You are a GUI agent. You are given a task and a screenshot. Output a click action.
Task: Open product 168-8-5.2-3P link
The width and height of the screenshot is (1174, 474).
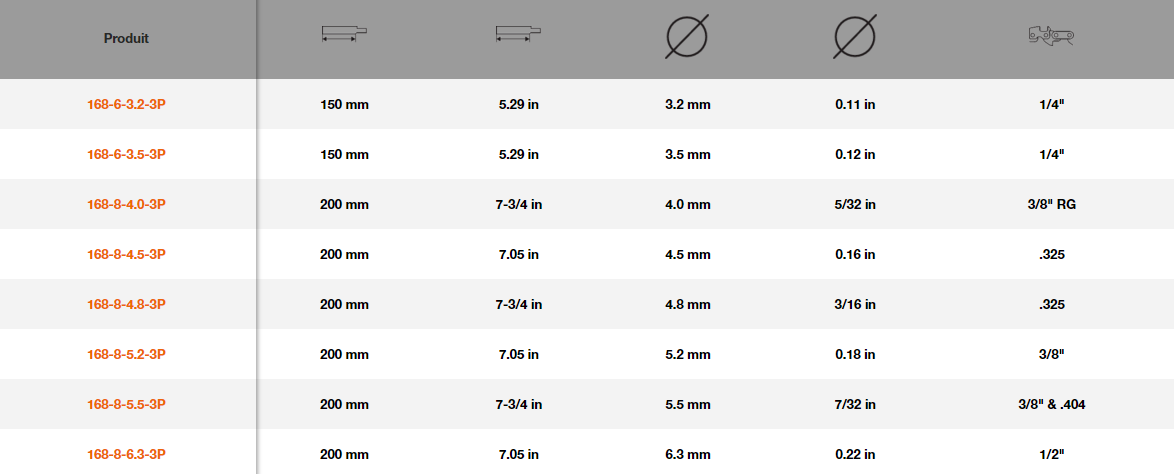click(x=127, y=354)
